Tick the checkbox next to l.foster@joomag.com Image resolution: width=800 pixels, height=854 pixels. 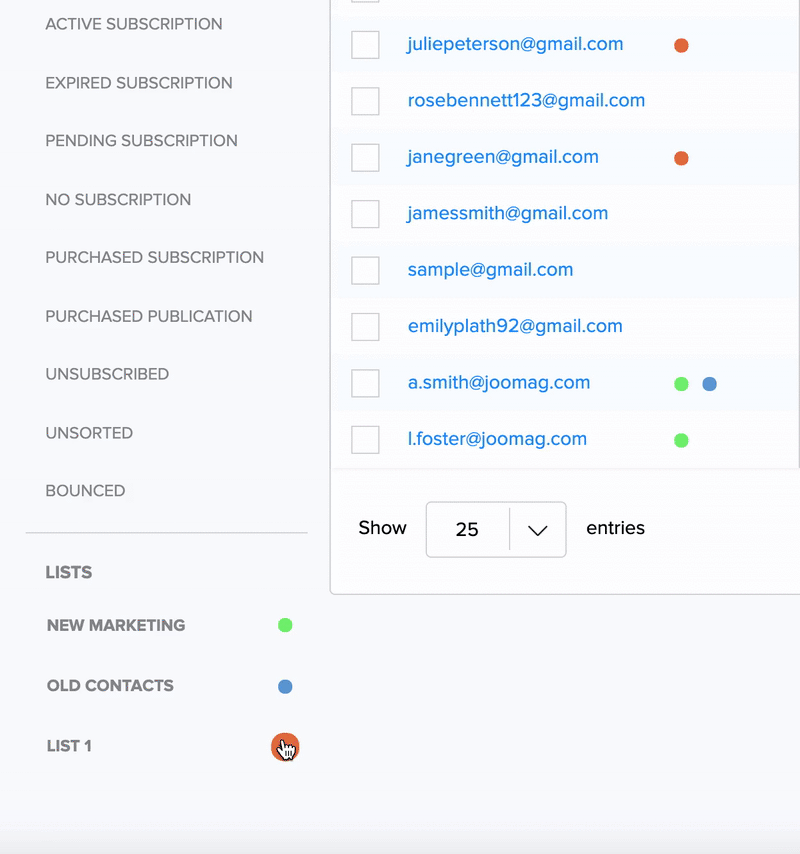click(x=365, y=439)
